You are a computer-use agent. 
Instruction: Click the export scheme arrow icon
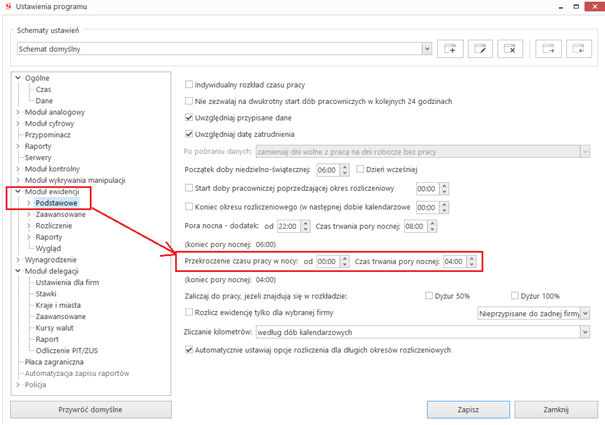(549, 48)
